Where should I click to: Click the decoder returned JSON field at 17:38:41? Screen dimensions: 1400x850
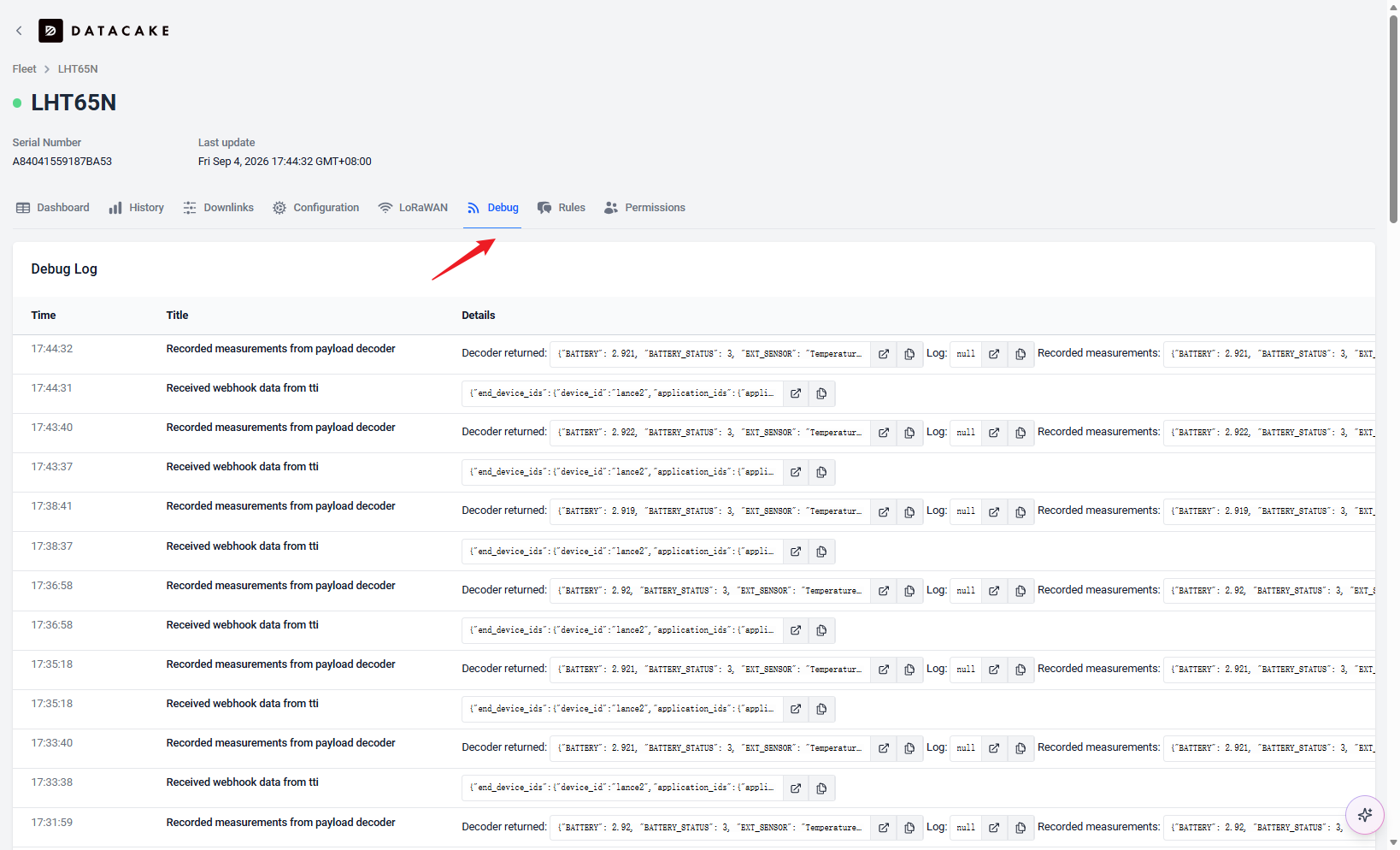pyautogui.click(x=710, y=511)
